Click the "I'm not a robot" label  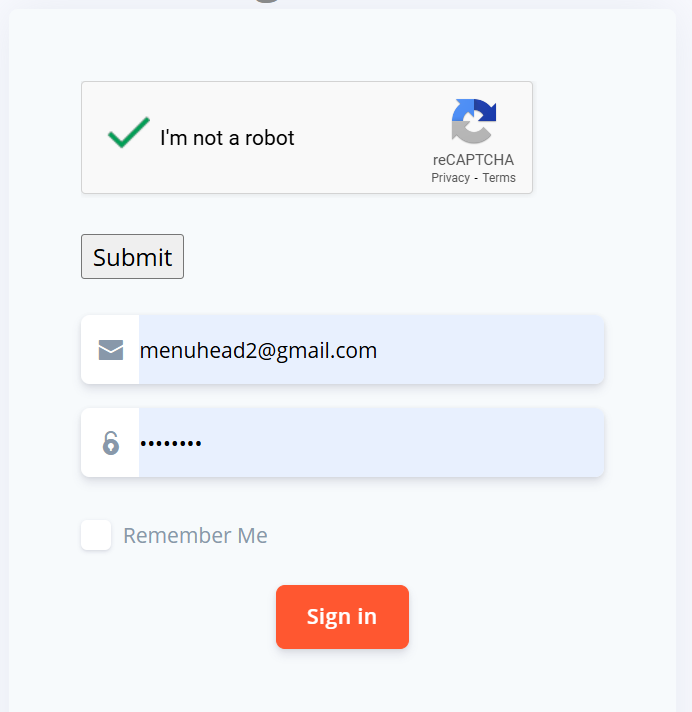click(227, 138)
